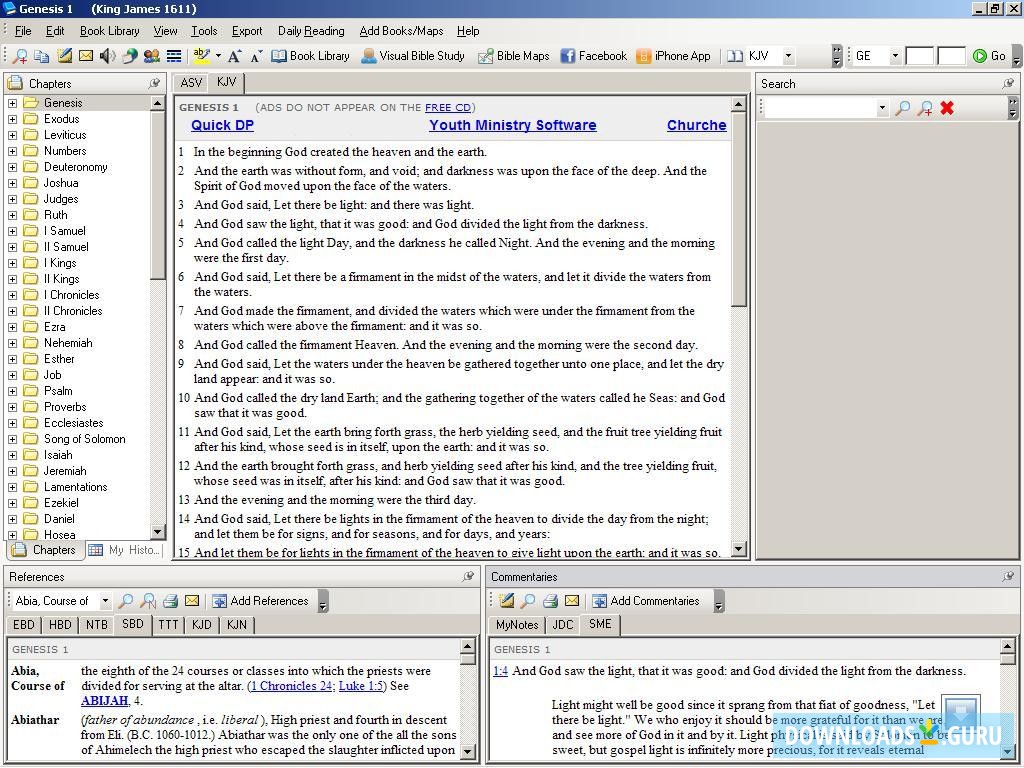Click the search icon in References toolbar
This screenshot has height=768, width=1024.
[x=126, y=601]
